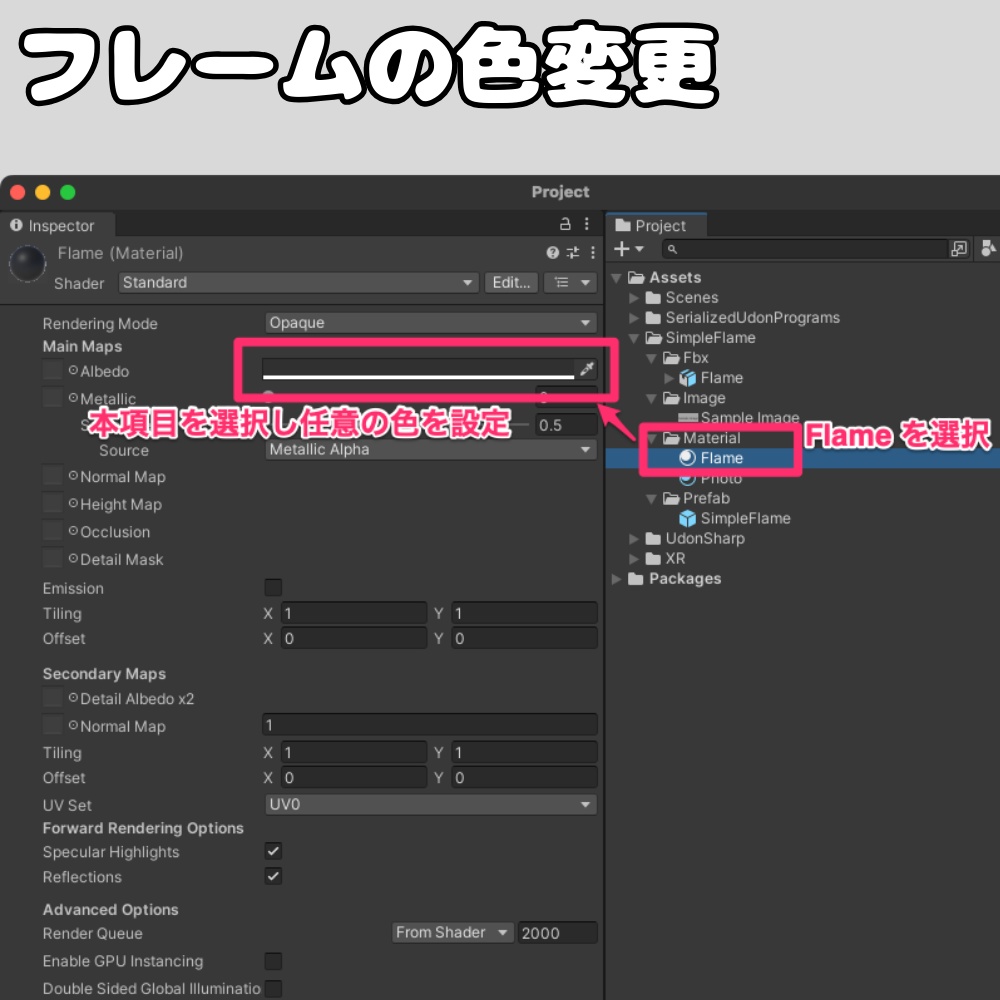This screenshot has height=1000, width=1000.
Task: Select the Flame material icon under Material folder
Action: point(688,458)
